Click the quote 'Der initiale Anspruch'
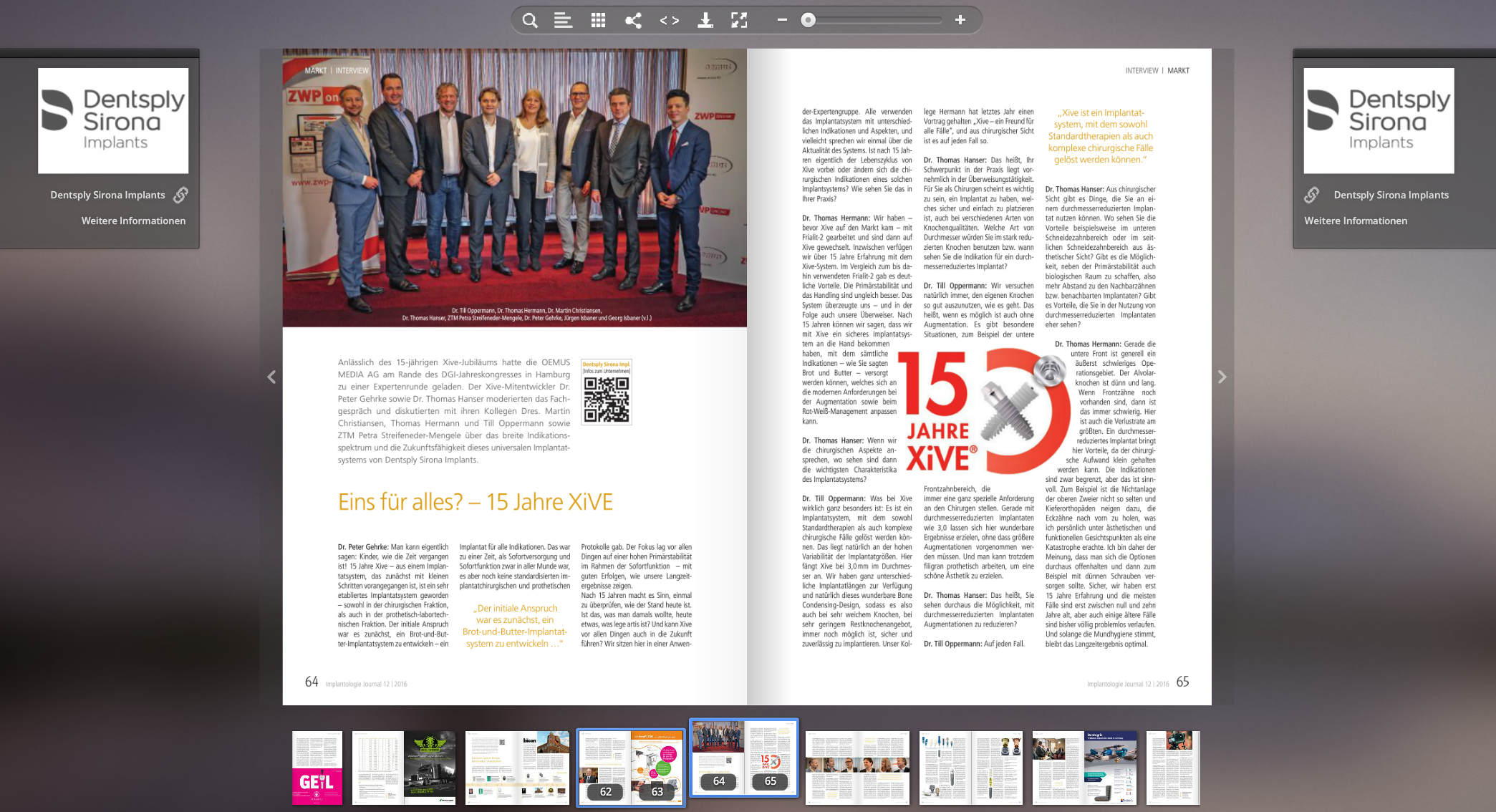This screenshot has height=812, width=1496. tap(515, 626)
